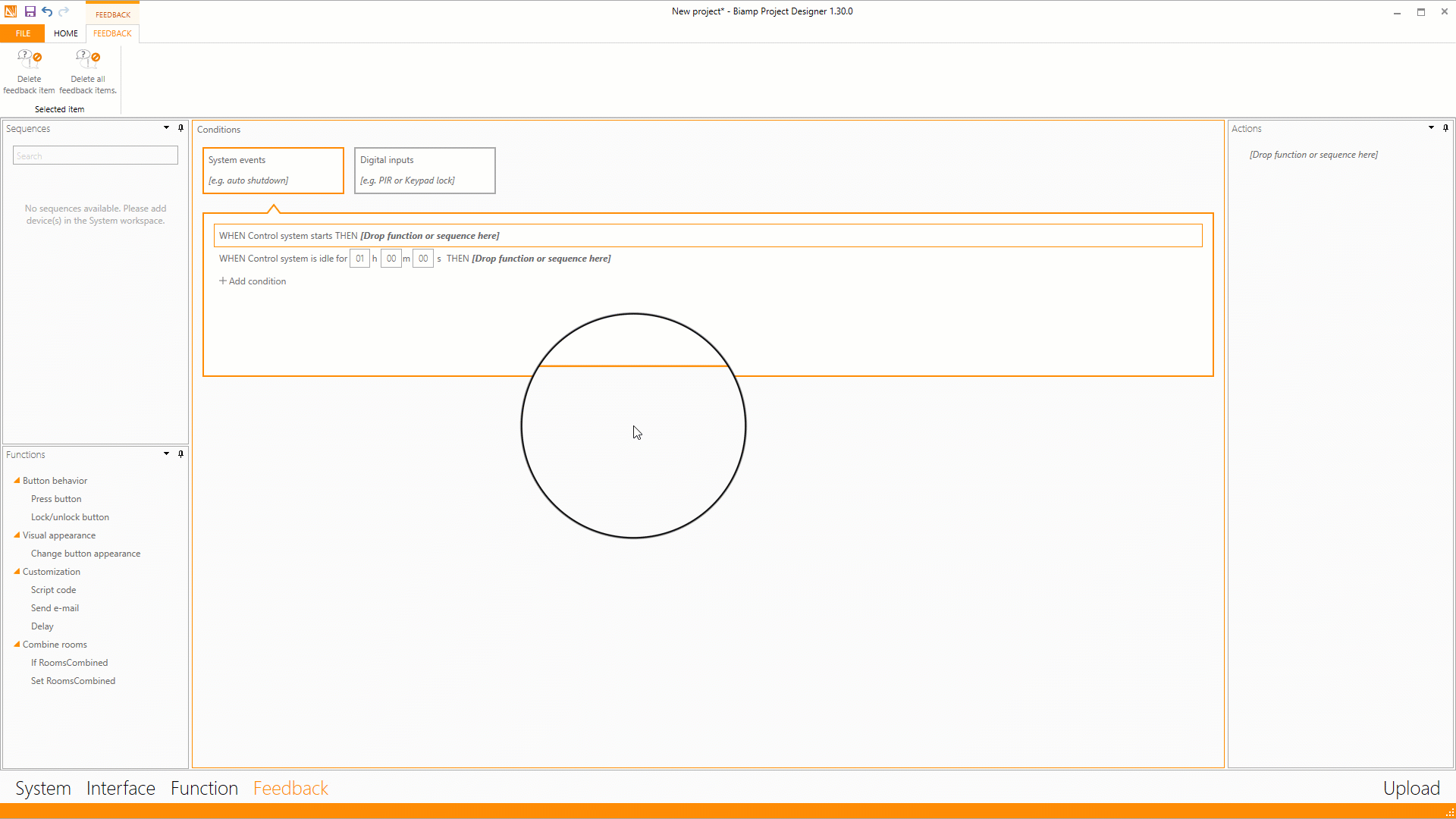
Task: Switch to the HOME tab
Action: (65, 33)
